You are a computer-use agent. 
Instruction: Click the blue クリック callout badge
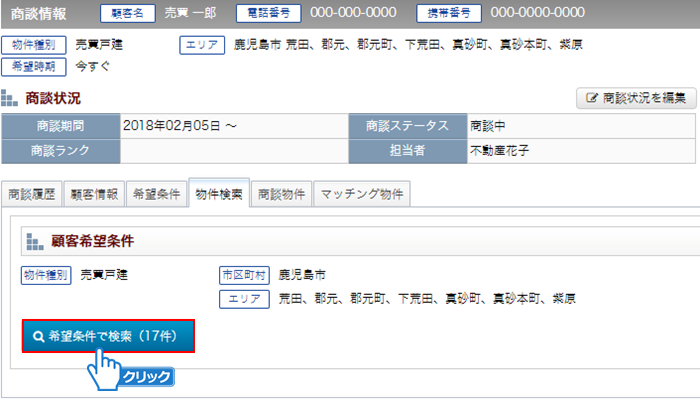tap(146, 377)
